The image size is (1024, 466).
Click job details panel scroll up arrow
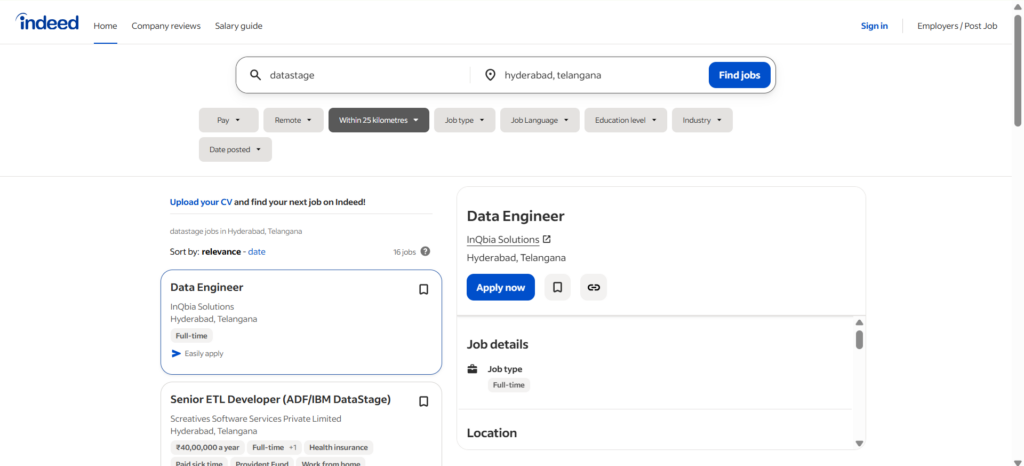click(x=859, y=322)
